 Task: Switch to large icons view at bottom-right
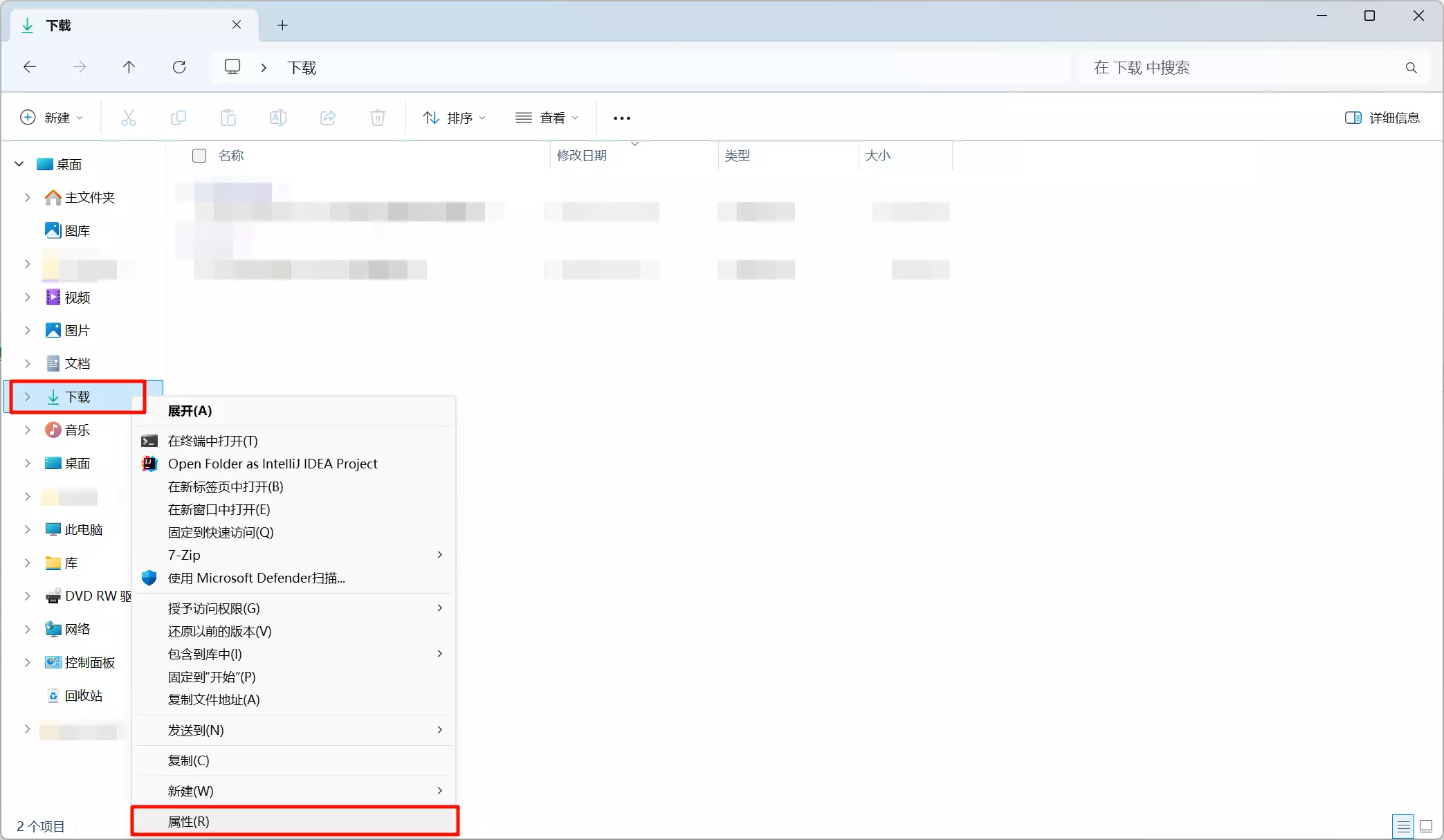[x=1426, y=825]
